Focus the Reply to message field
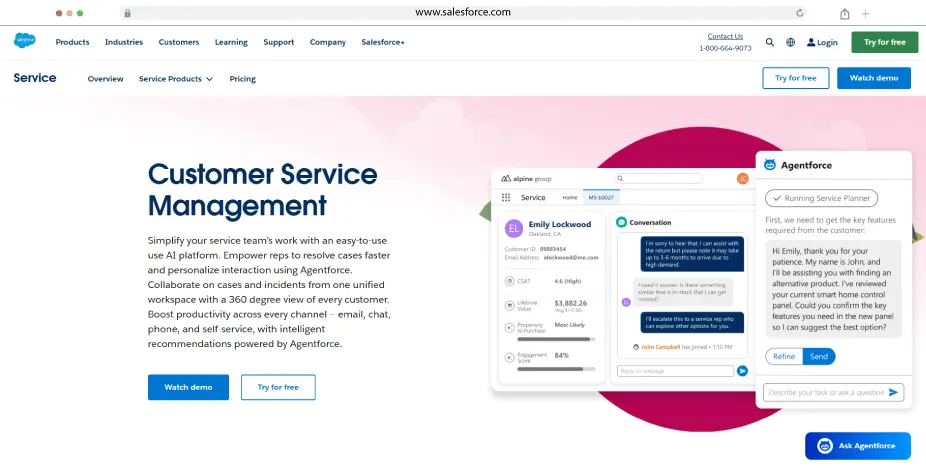 click(676, 371)
